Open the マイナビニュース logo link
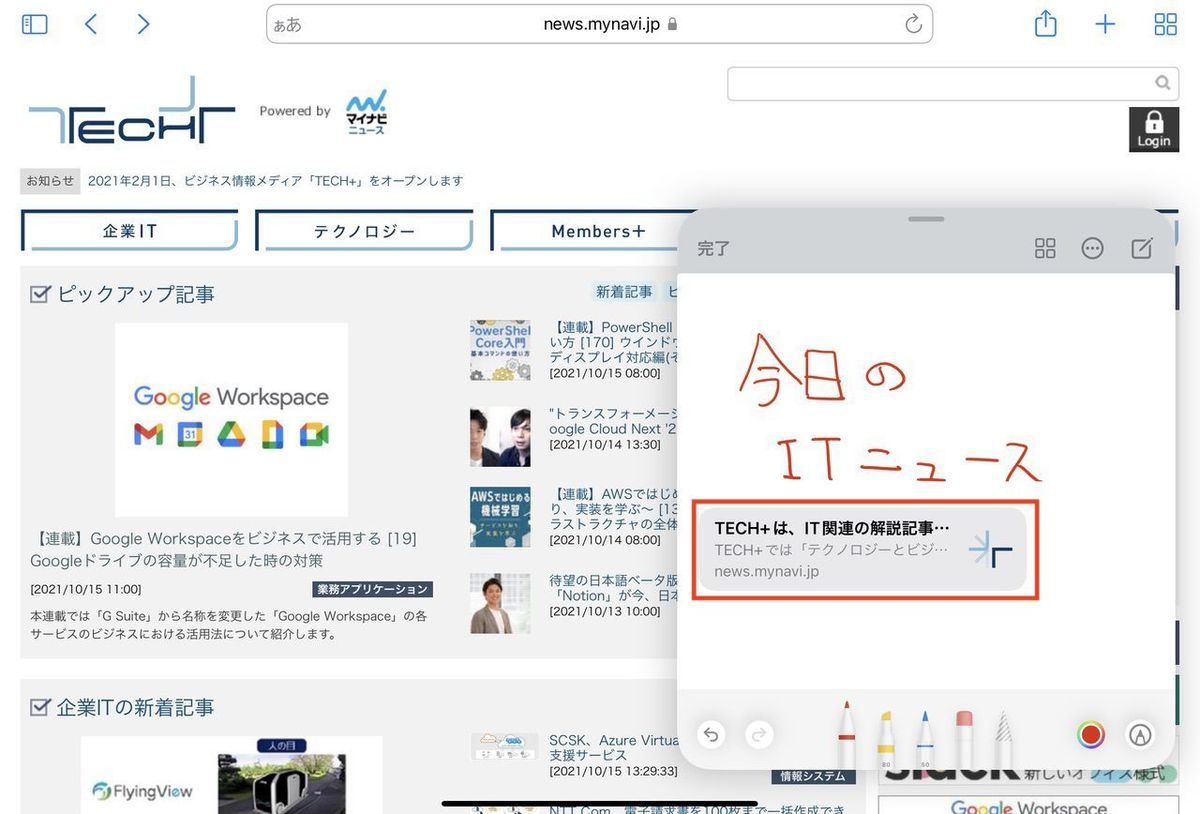 367,112
